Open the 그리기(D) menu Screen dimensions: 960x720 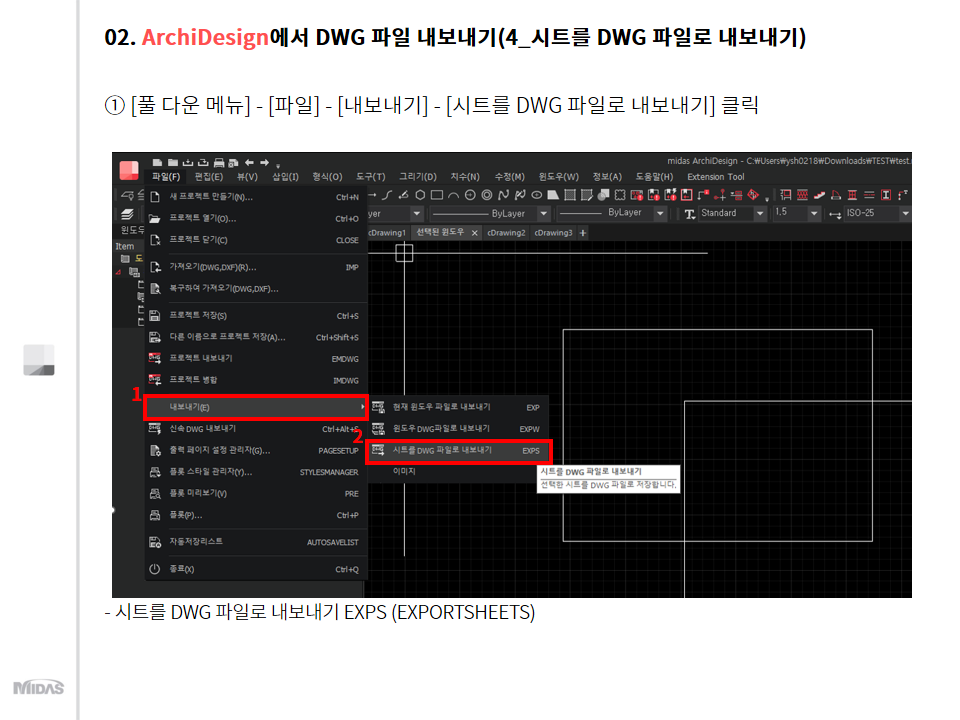tap(418, 176)
